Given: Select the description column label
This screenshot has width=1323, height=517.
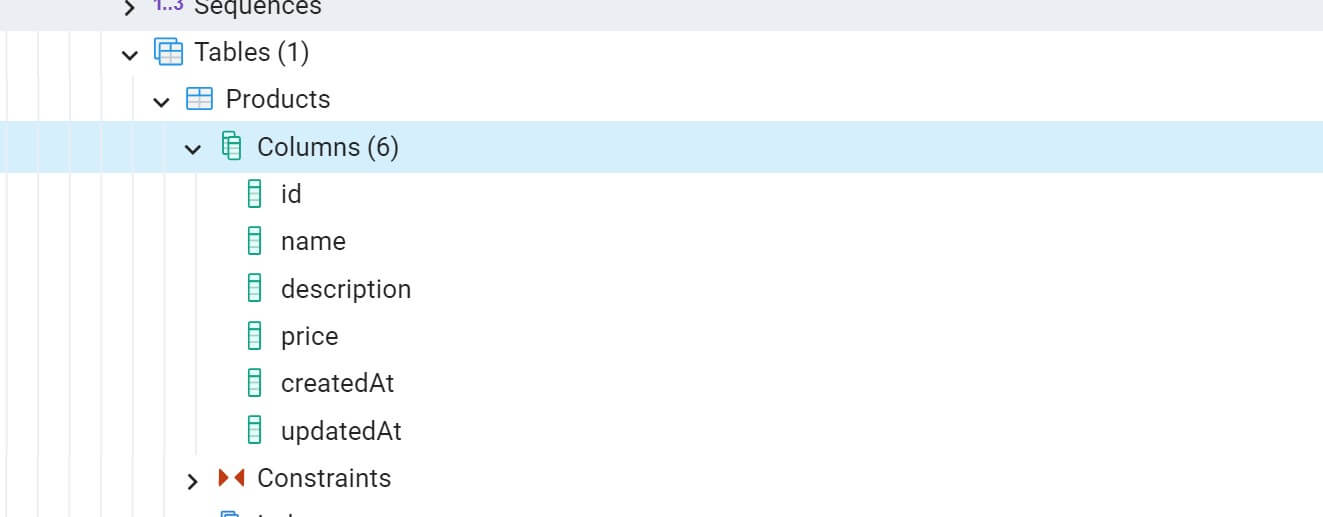Looking at the screenshot, I should pyautogui.click(x=346, y=289).
